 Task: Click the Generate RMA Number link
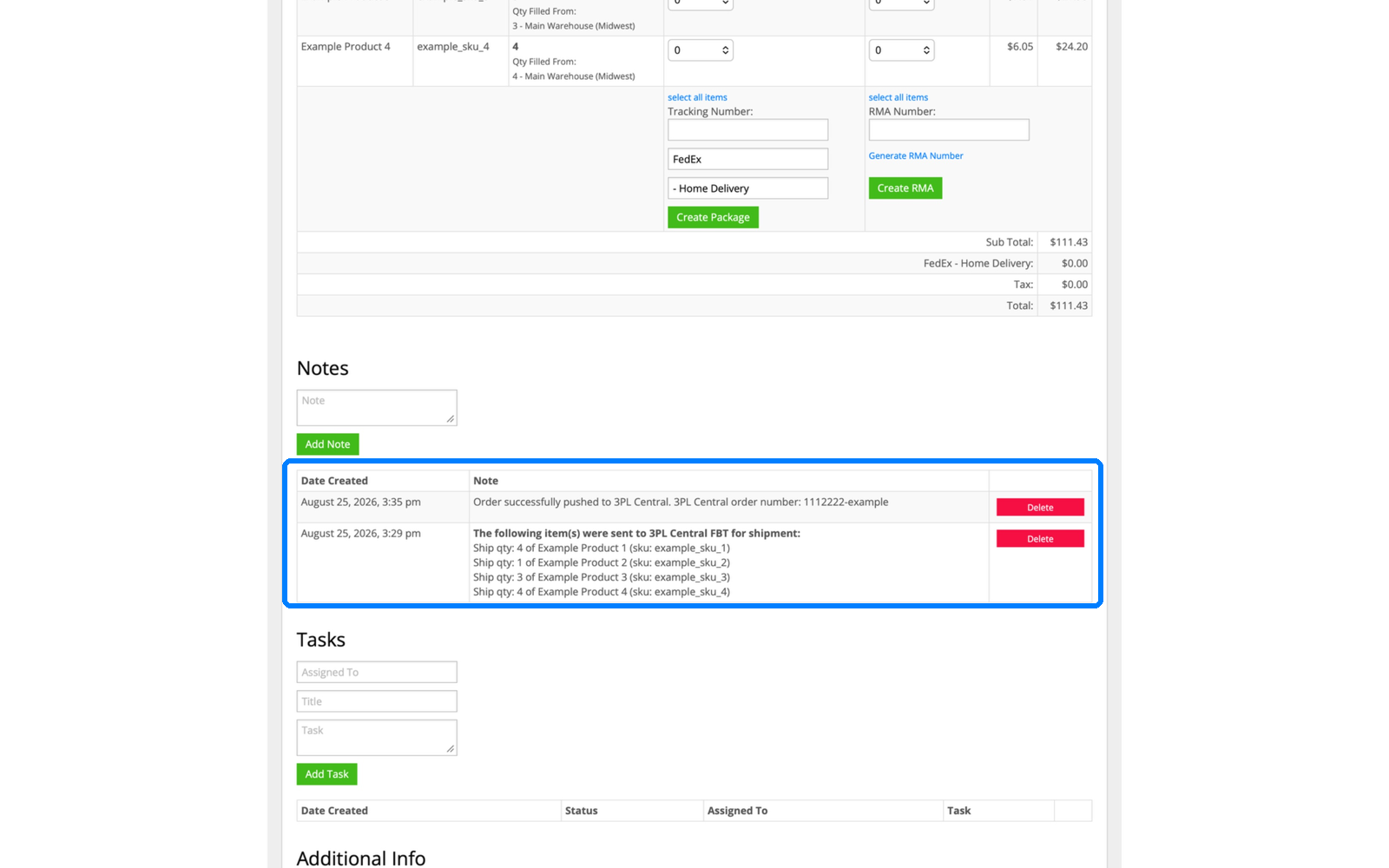click(x=916, y=156)
